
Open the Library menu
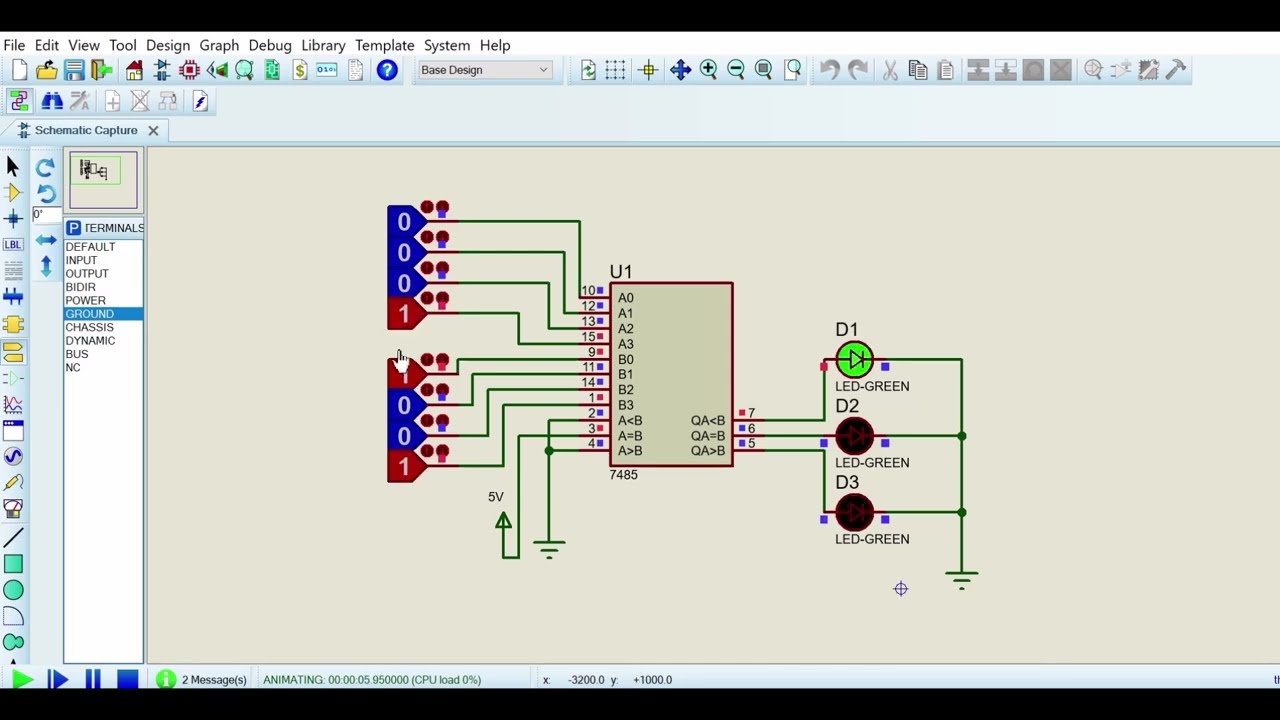tap(323, 45)
